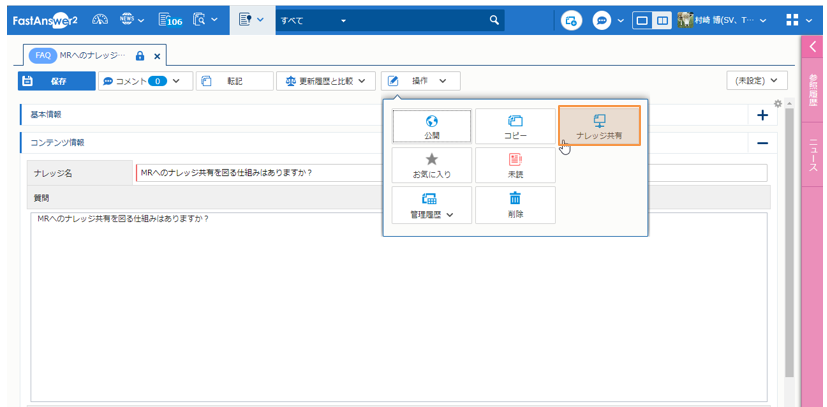The width and height of the screenshot is (827, 407).
Task: Open the apps grid menu in header
Action: coord(793,19)
